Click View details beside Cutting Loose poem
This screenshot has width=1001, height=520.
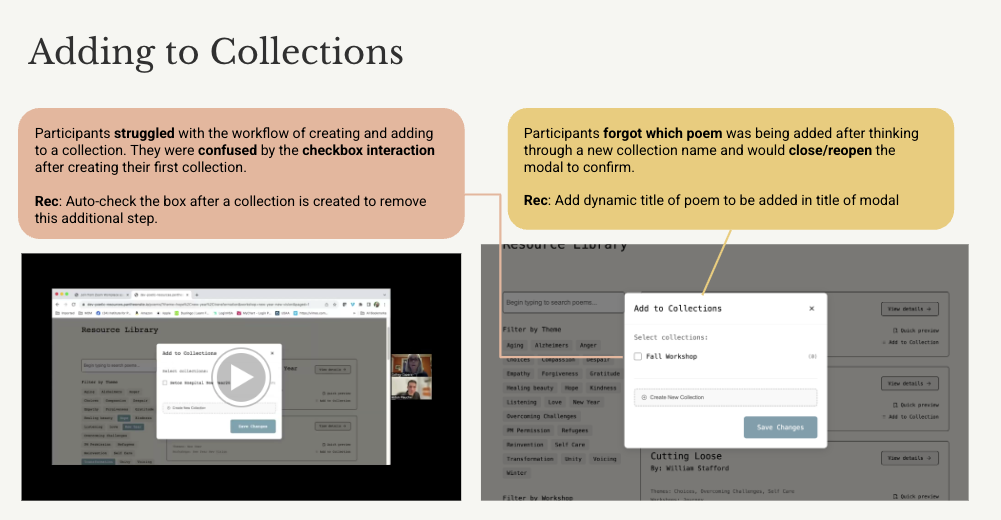click(909, 457)
